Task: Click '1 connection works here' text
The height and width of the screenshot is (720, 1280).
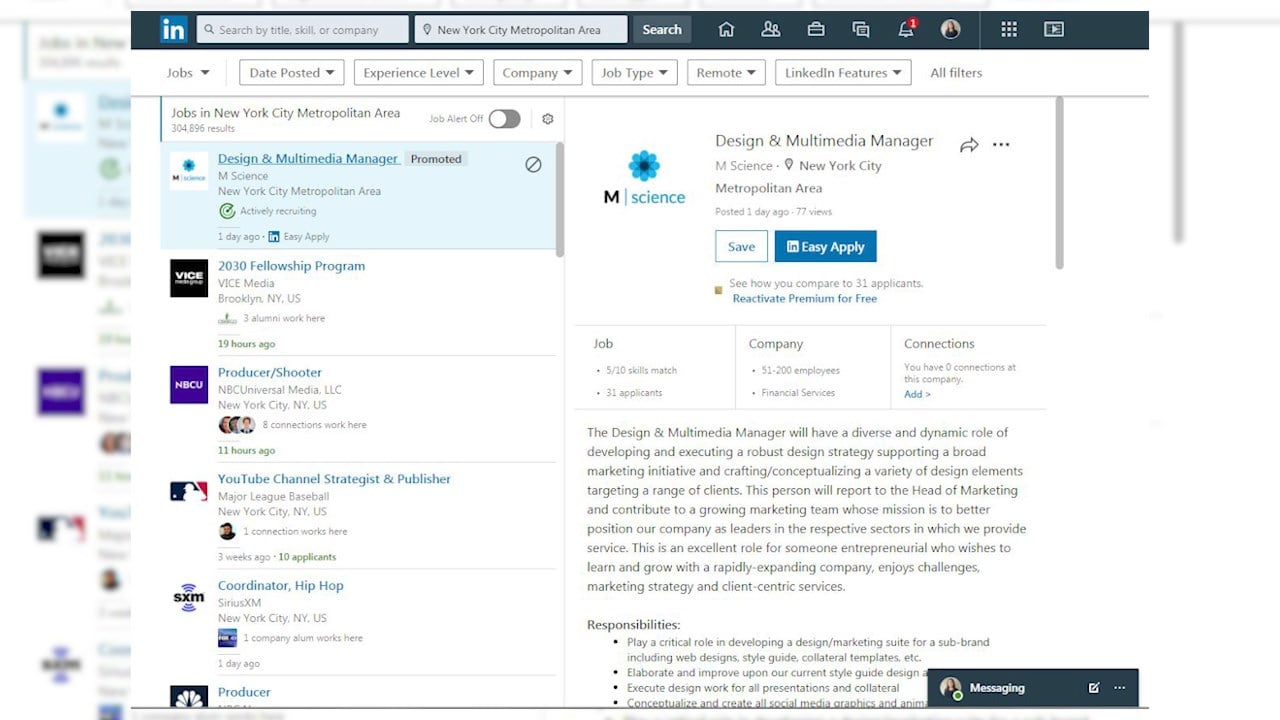Action: [x=295, y=531]
